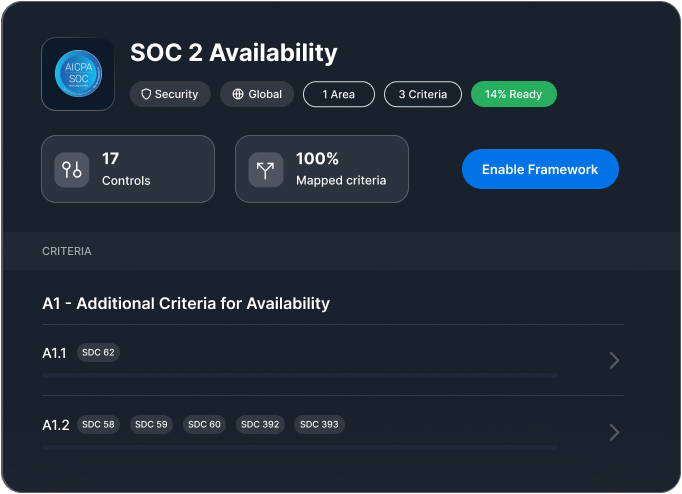Select the 3 Criteria pill
Screen dimensions: 682x494
tap(422, 94)
